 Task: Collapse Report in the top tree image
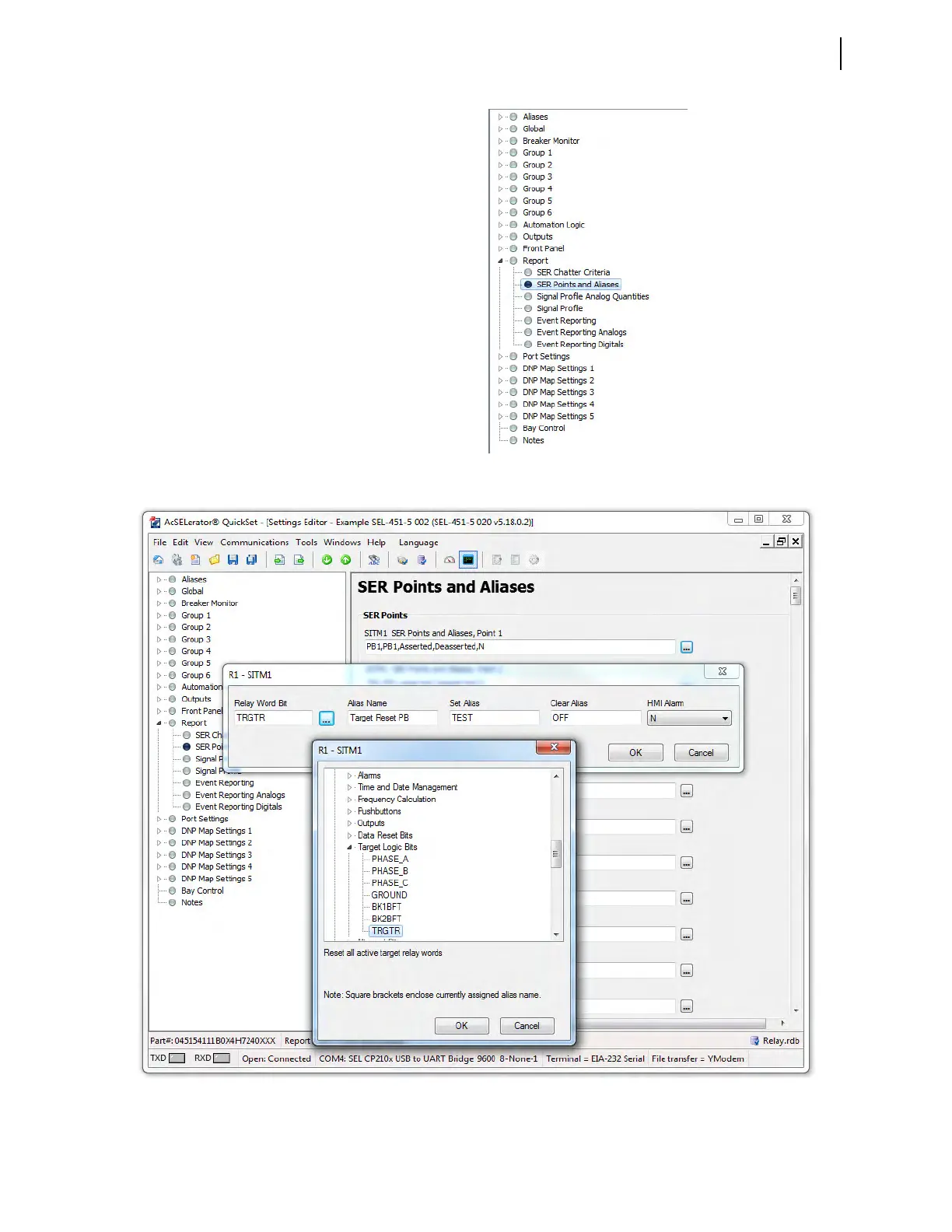500,261
